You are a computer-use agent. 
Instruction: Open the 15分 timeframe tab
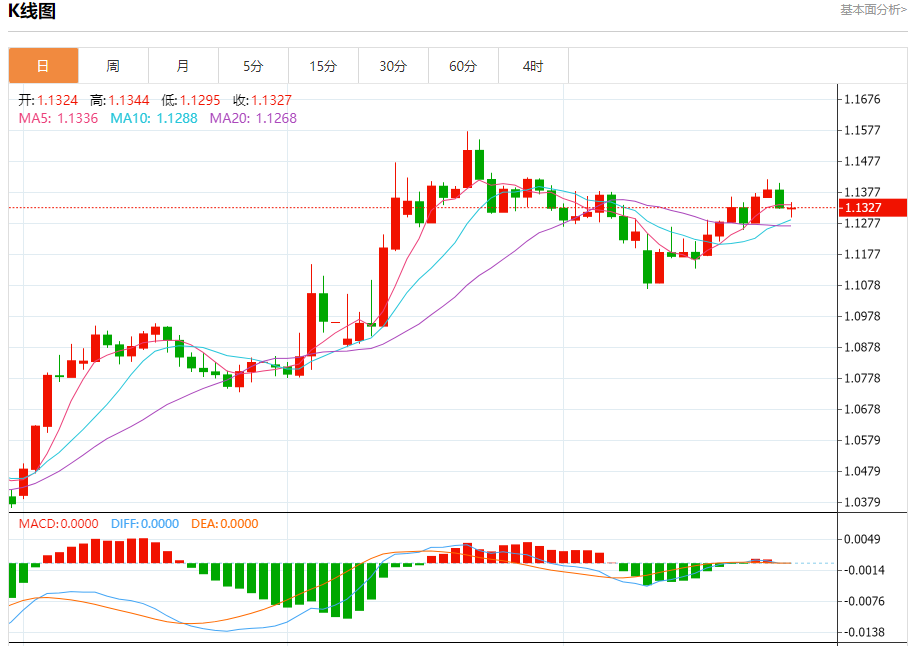[324, 66]
